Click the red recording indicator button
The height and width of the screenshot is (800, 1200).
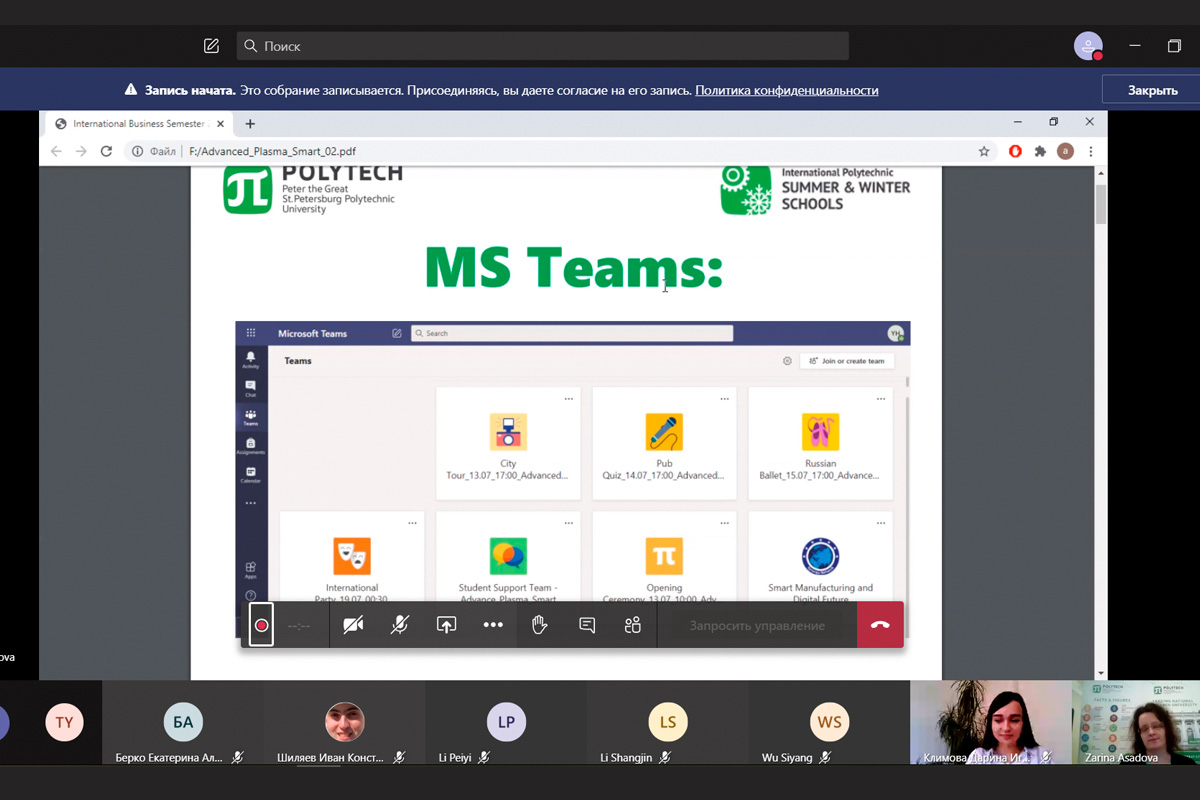(x=261, y=625)
